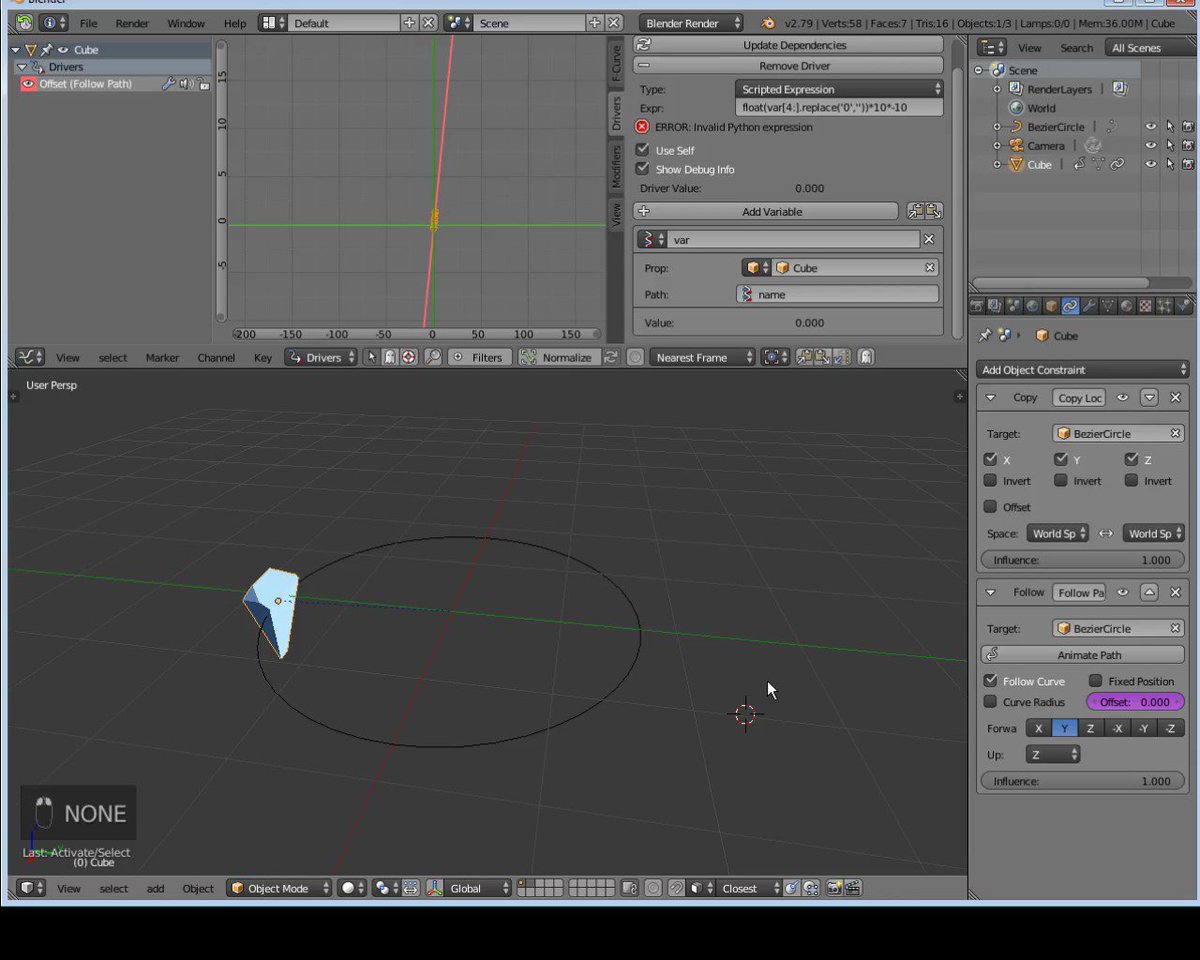
Task: Open Nearest Frame auto snap dropdown
Action: [x=703, y=357]
